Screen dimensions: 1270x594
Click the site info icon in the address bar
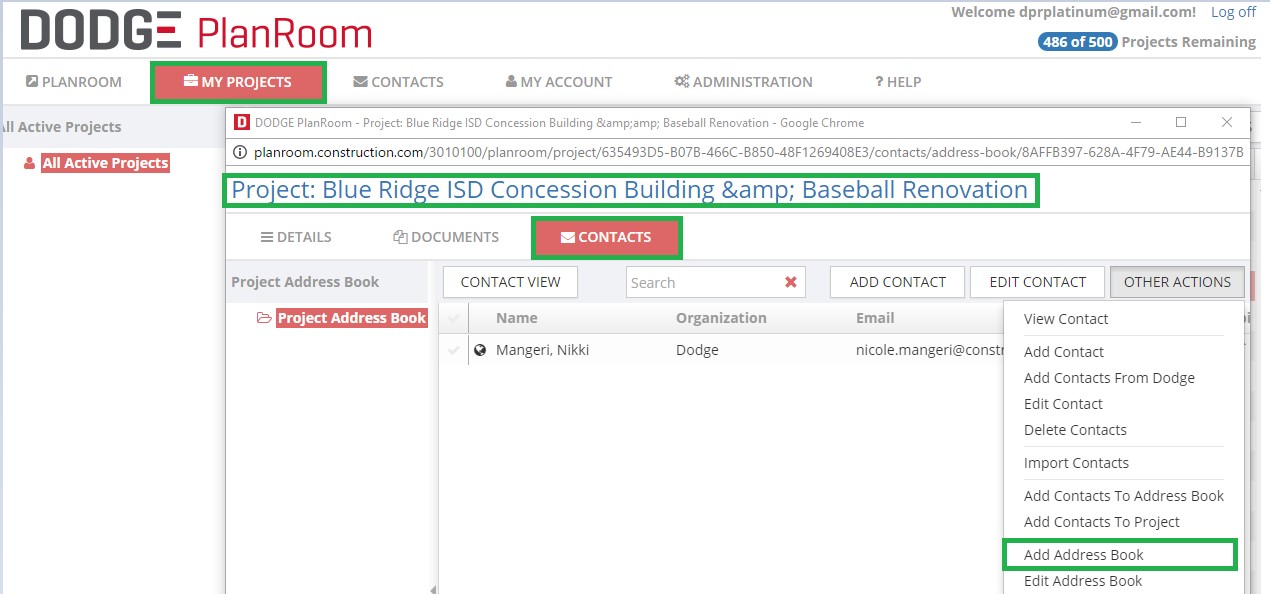(241, 153)
